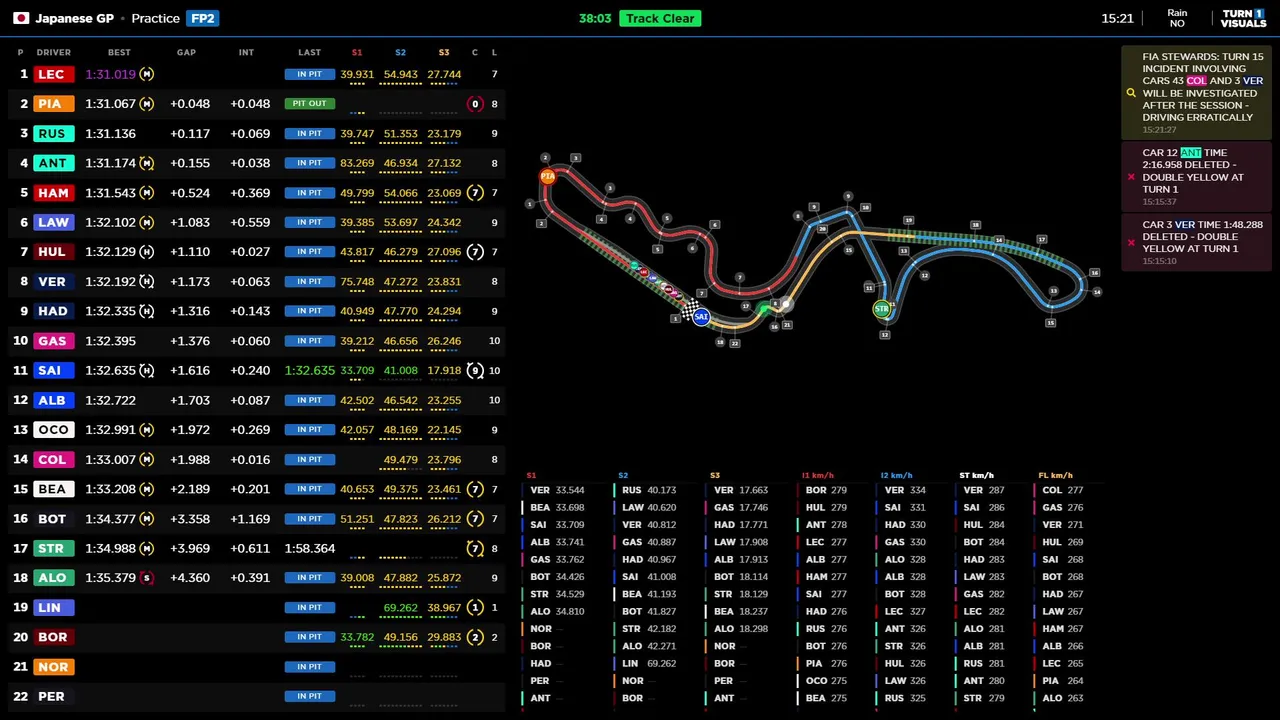Select the OCO driver badge
Viewport: 1280px width, 720px height.
click(53, 430)
